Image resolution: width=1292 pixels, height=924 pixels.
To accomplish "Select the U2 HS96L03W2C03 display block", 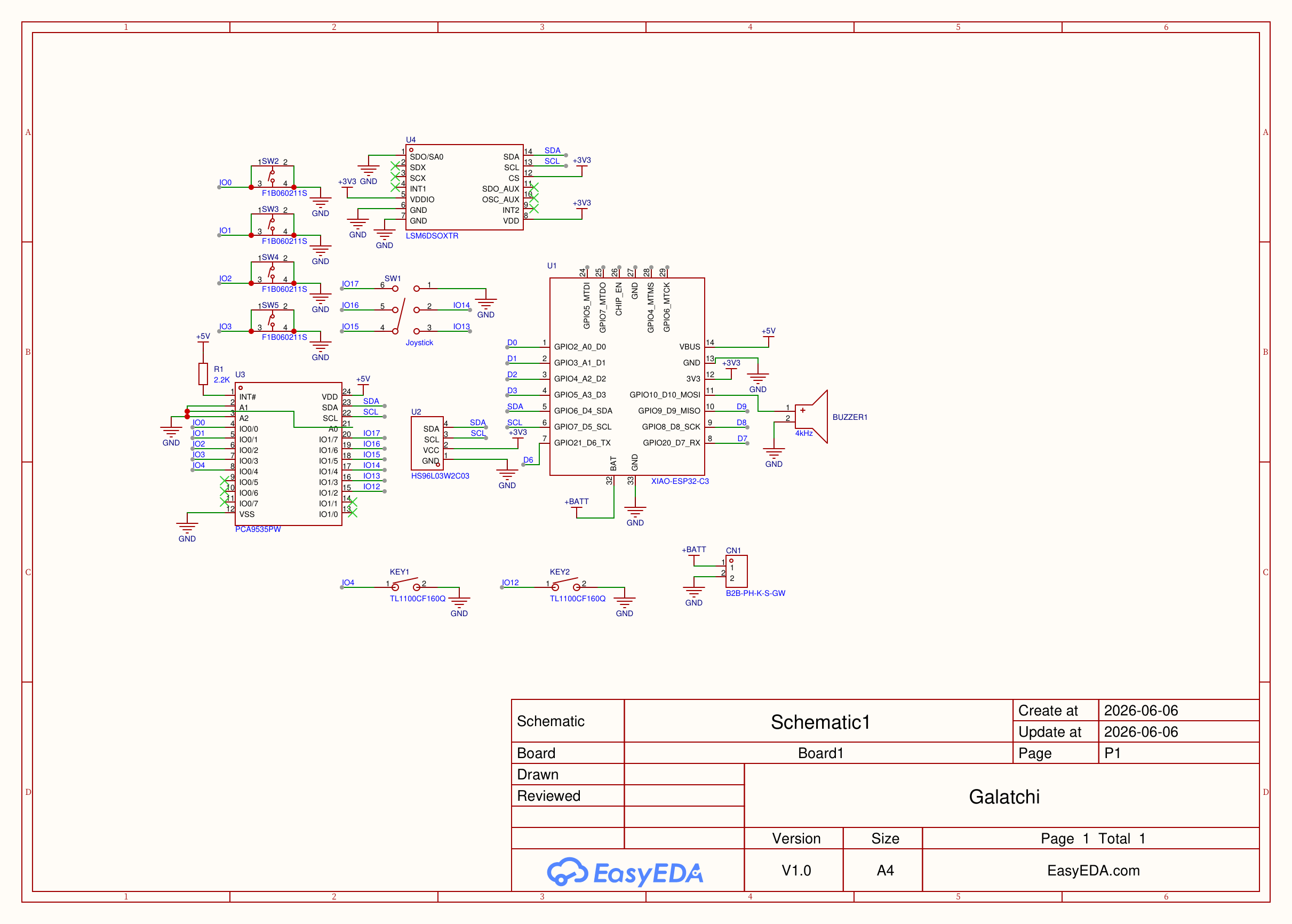I will pyautogui.click(x=427, y=443).
